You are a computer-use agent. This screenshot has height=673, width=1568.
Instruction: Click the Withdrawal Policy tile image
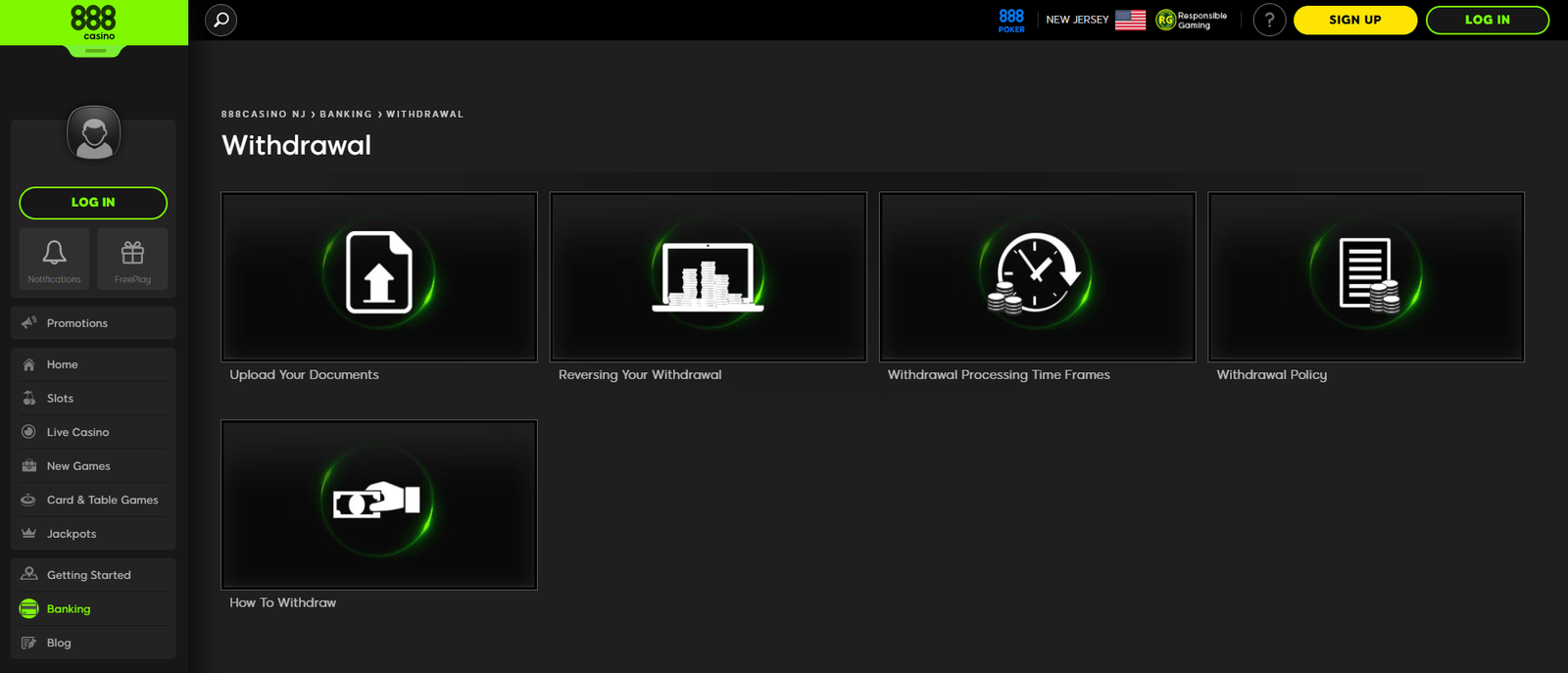point(1366,276)
